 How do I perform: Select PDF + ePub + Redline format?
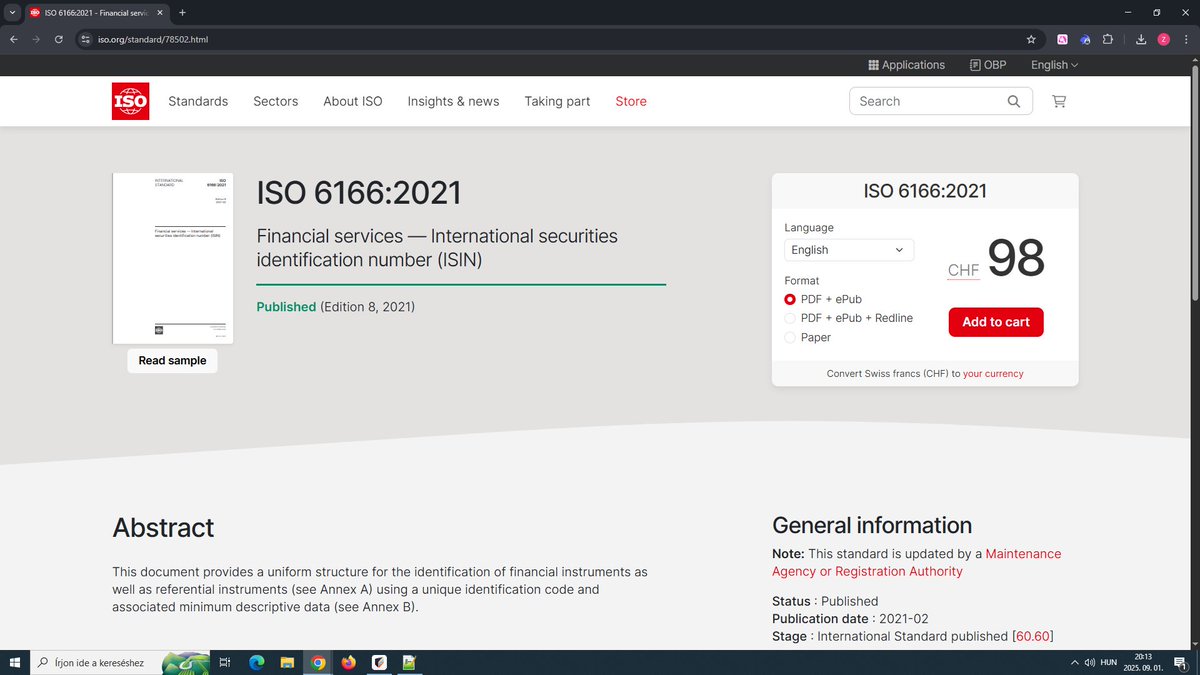[x=790, y=318]
